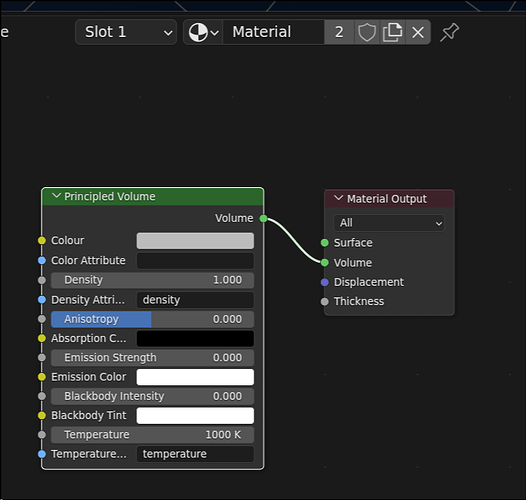This screenshot has width=526, height=500.
Task: Edit the density attribute field
Action: point(195,300)
